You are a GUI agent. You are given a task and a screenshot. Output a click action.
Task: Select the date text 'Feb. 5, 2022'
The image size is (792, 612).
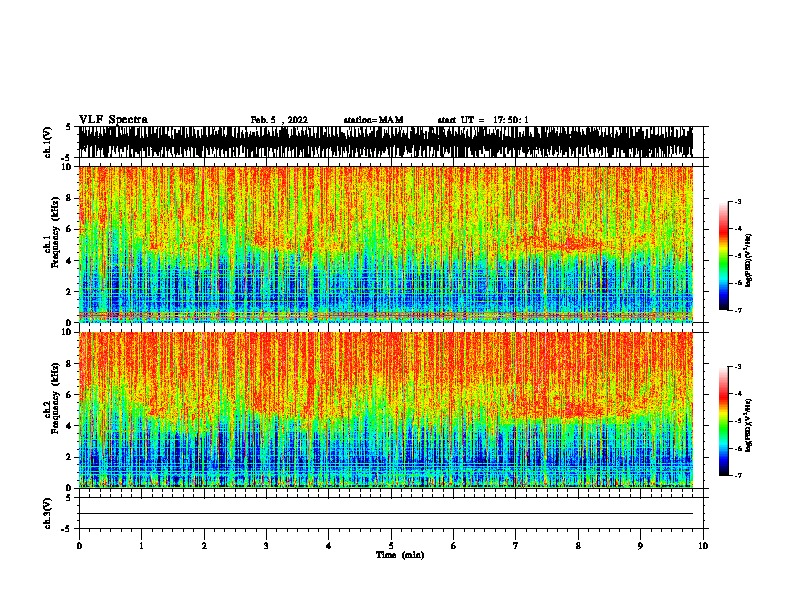279,120
